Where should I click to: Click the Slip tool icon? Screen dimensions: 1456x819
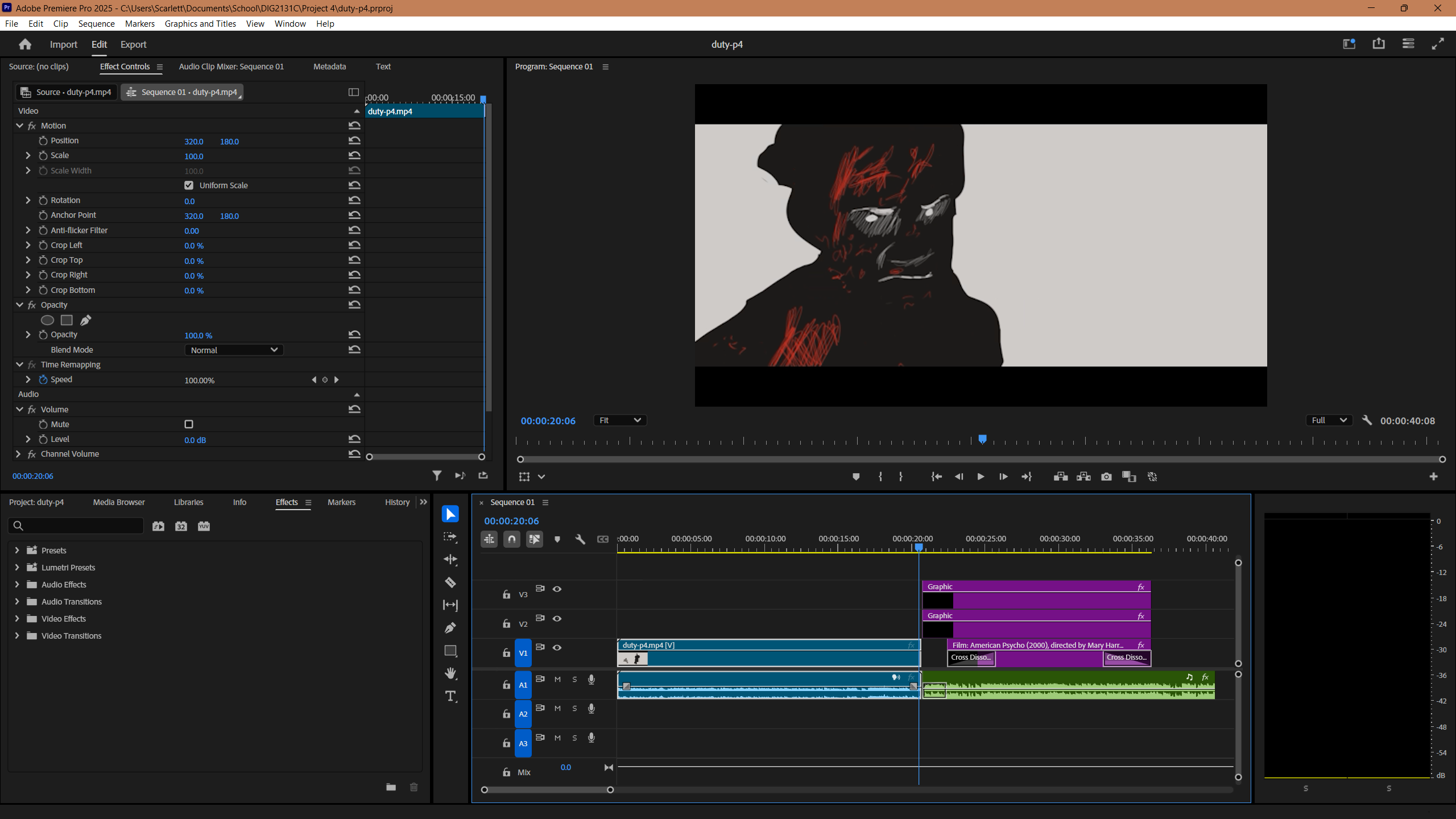pyautogui.click(x=451, y=605)
